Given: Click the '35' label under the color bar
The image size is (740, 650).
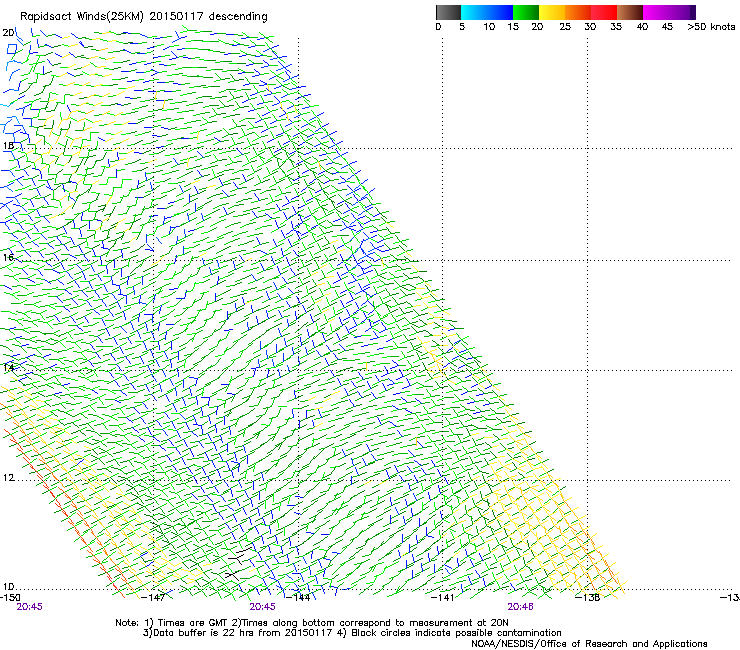Looking at the screenshot, I should click(x=616, y=27).
